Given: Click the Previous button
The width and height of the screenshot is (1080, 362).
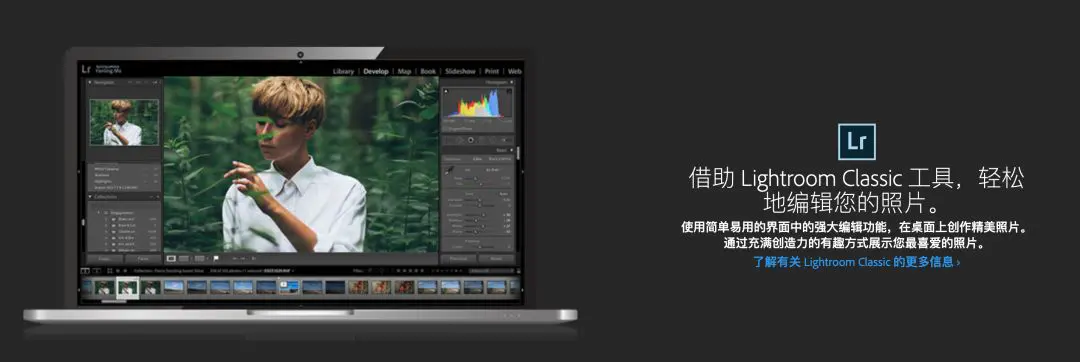Looking at the screenshot, I should [459, 259].
